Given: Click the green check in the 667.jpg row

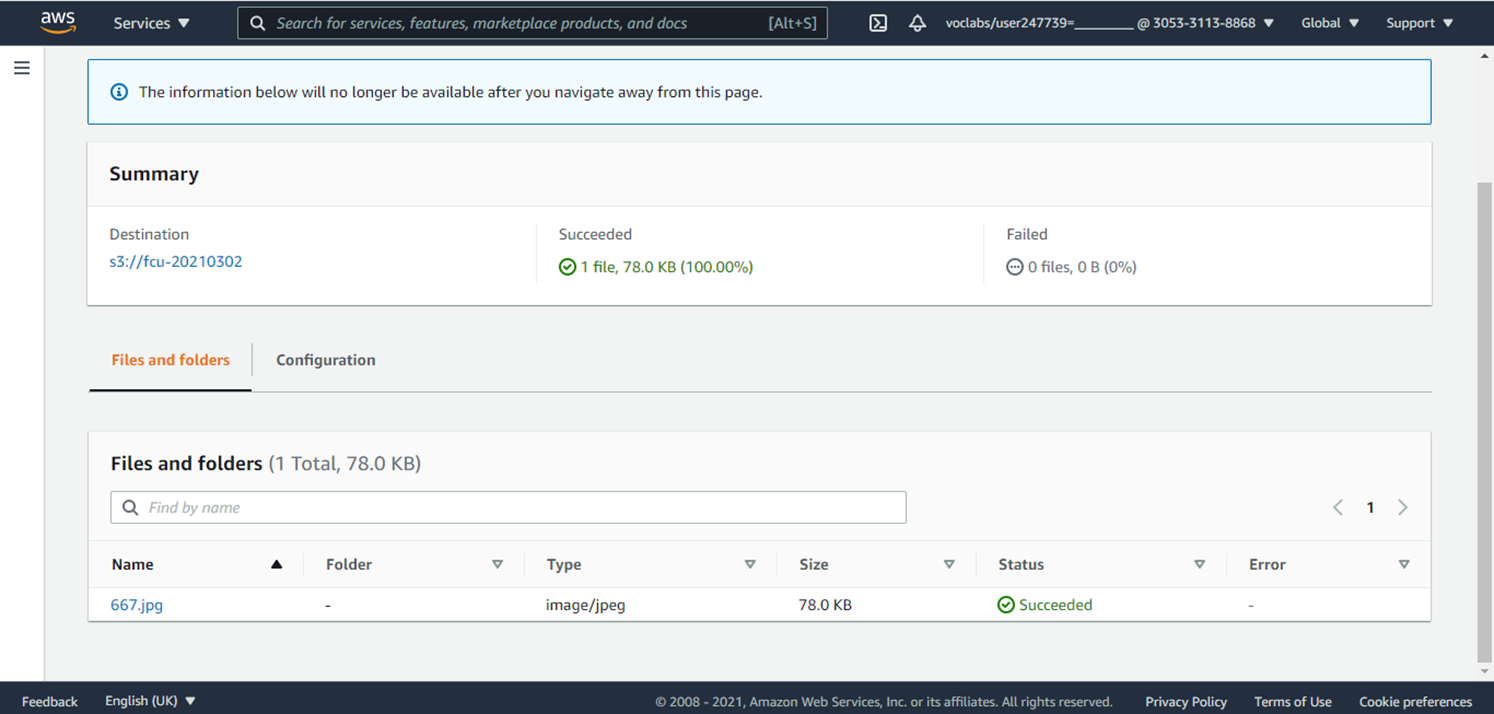Looking at the screenshot, I should click(1006, 605).
